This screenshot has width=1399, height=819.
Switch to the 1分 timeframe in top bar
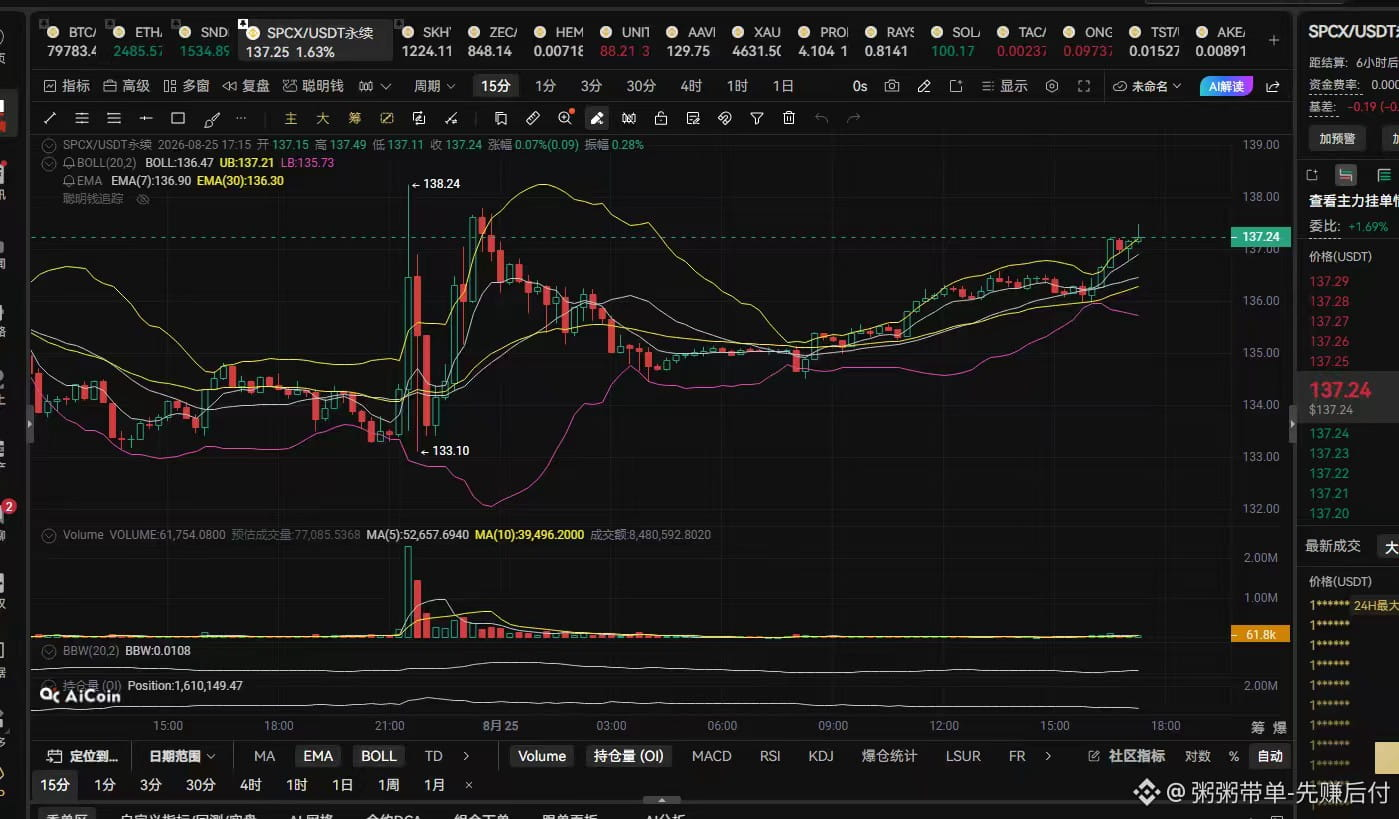[x=545, y=86]
